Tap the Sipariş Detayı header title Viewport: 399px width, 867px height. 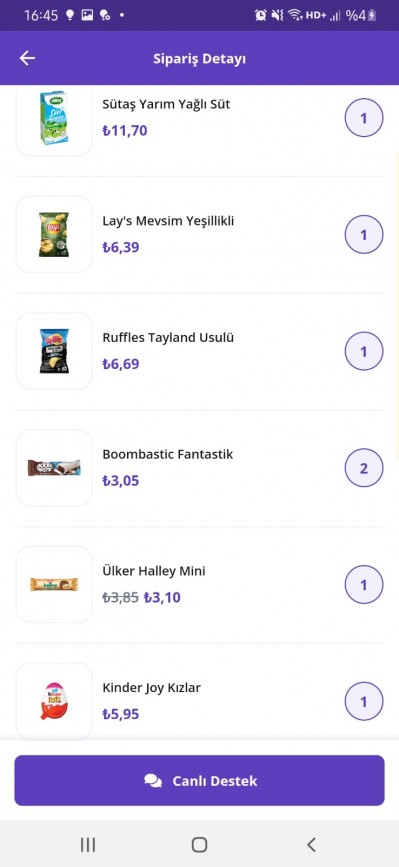point(200,59)
